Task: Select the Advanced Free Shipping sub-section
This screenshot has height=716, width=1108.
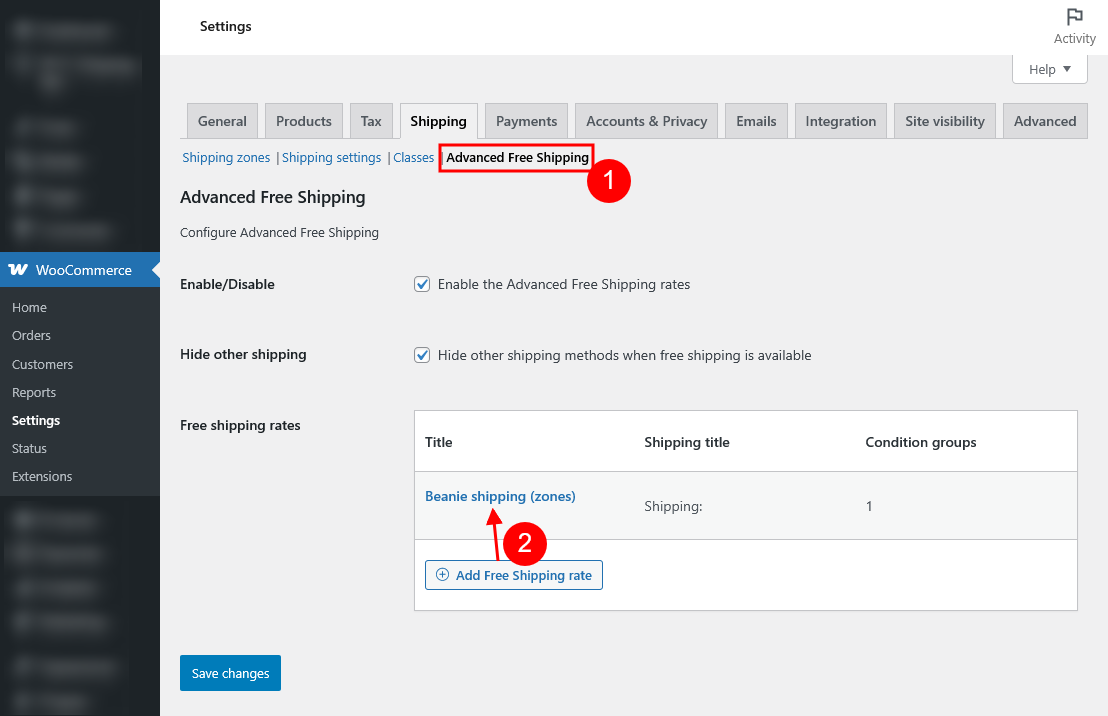Action: coord(517,158)
